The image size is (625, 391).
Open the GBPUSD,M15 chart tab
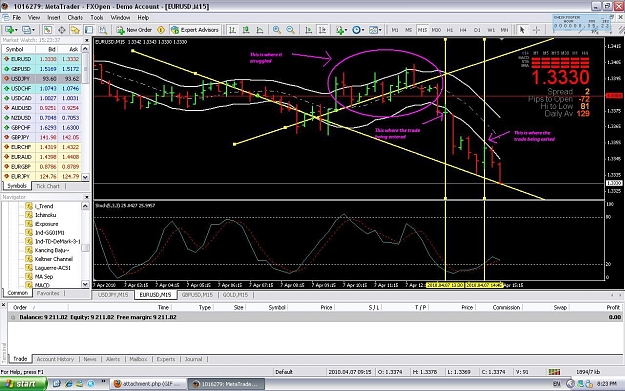[197, 295]
